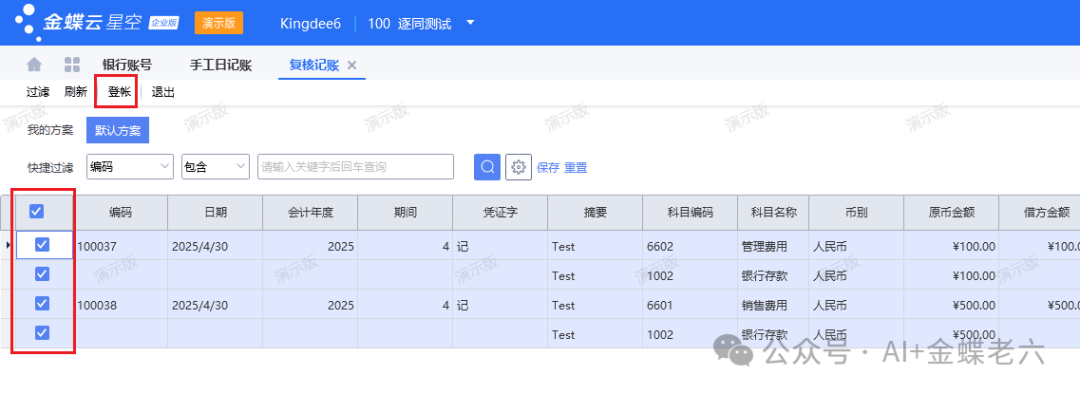1080x394 pixels.
Task: Open filter settings gear icon
Action: pyautogui.click(x=519, y=167)
